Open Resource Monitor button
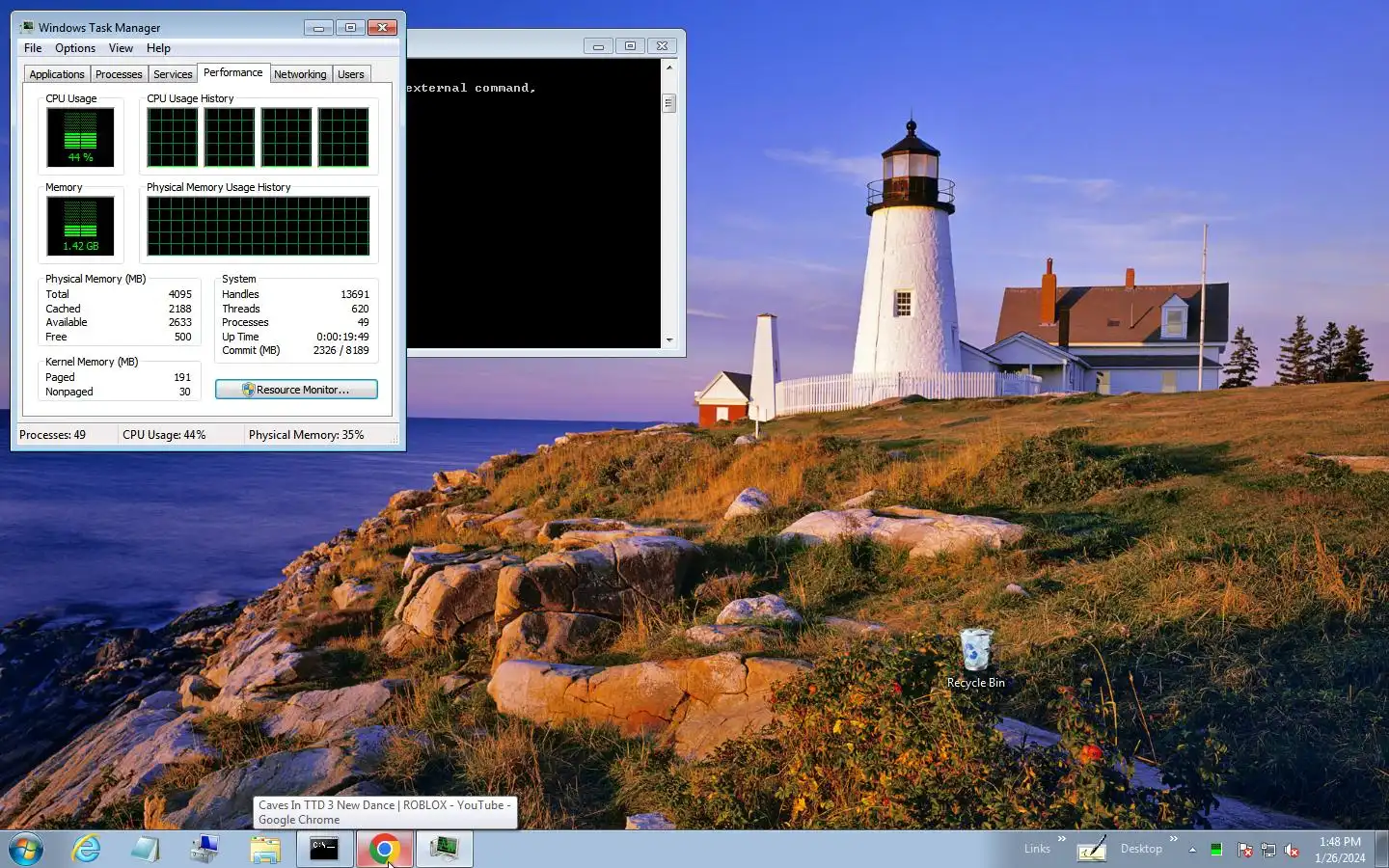1389x868 pixels. (296, 390)
